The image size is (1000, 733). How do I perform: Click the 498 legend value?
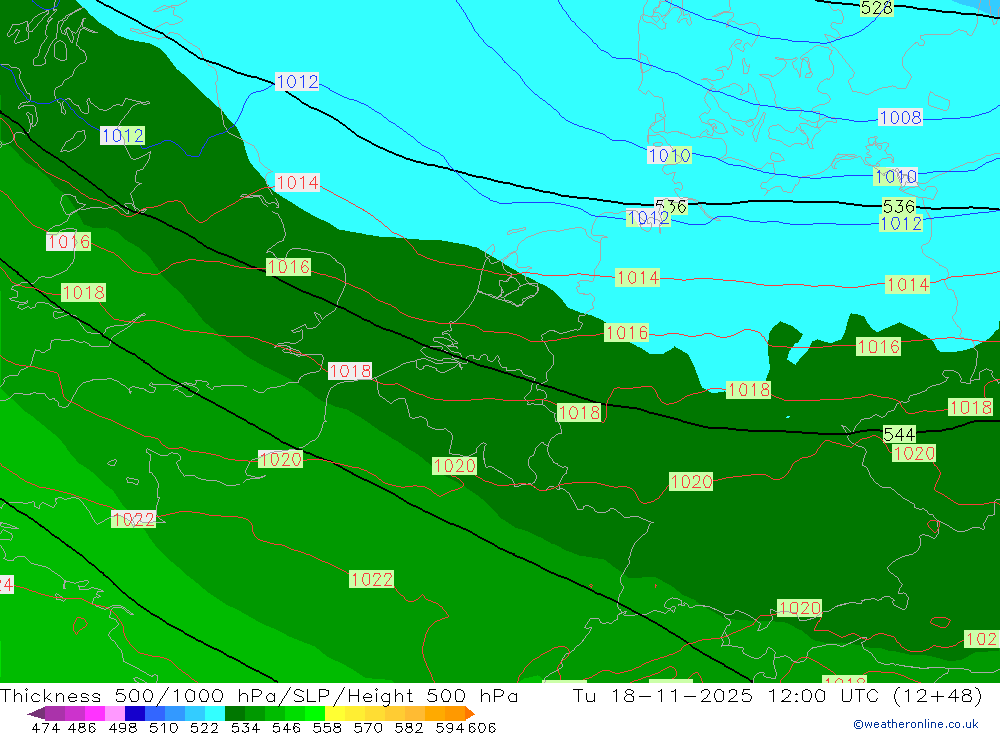point(122,727)
